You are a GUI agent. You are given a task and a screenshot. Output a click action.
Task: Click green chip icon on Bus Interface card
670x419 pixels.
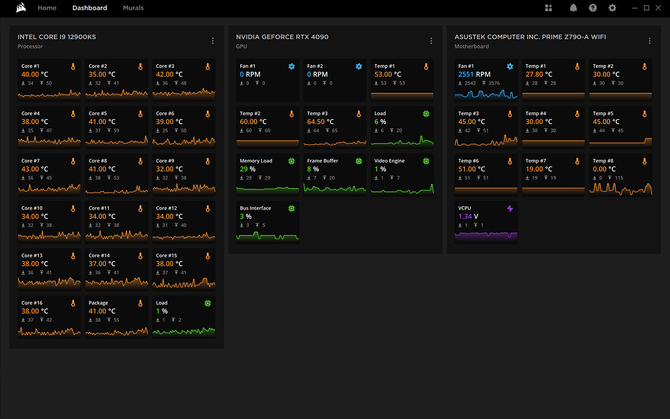[x=291, y=209]
